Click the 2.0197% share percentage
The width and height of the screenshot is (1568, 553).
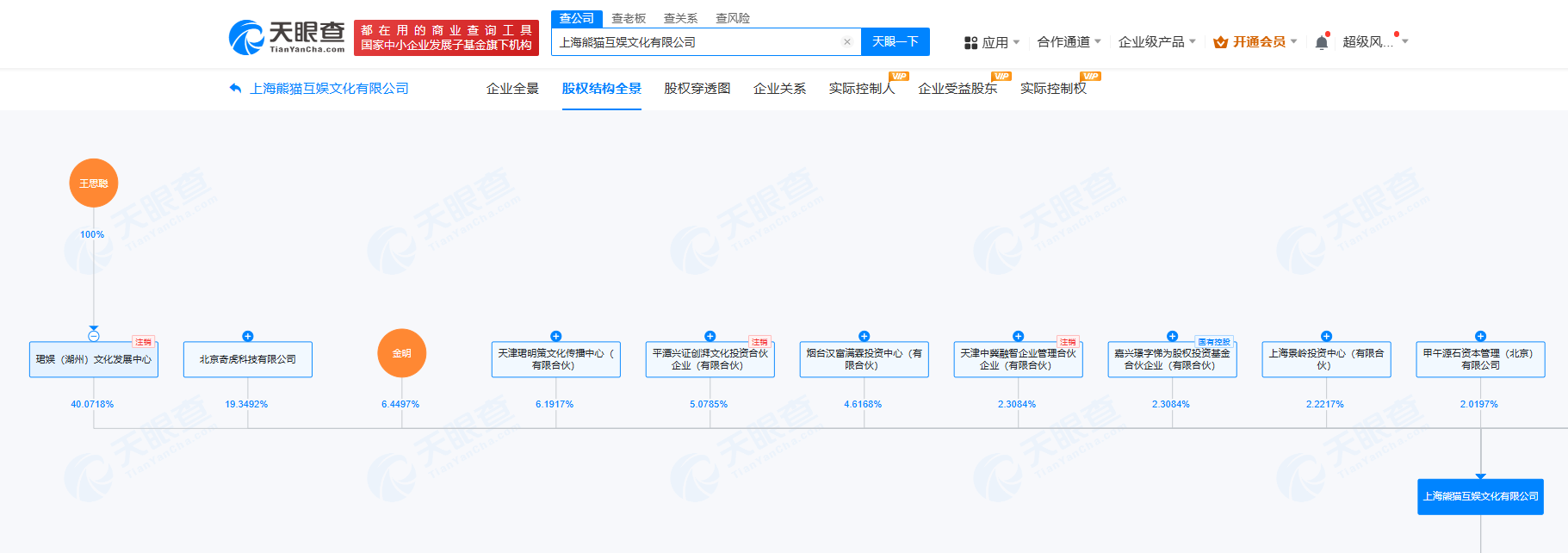coord(1479,404)
